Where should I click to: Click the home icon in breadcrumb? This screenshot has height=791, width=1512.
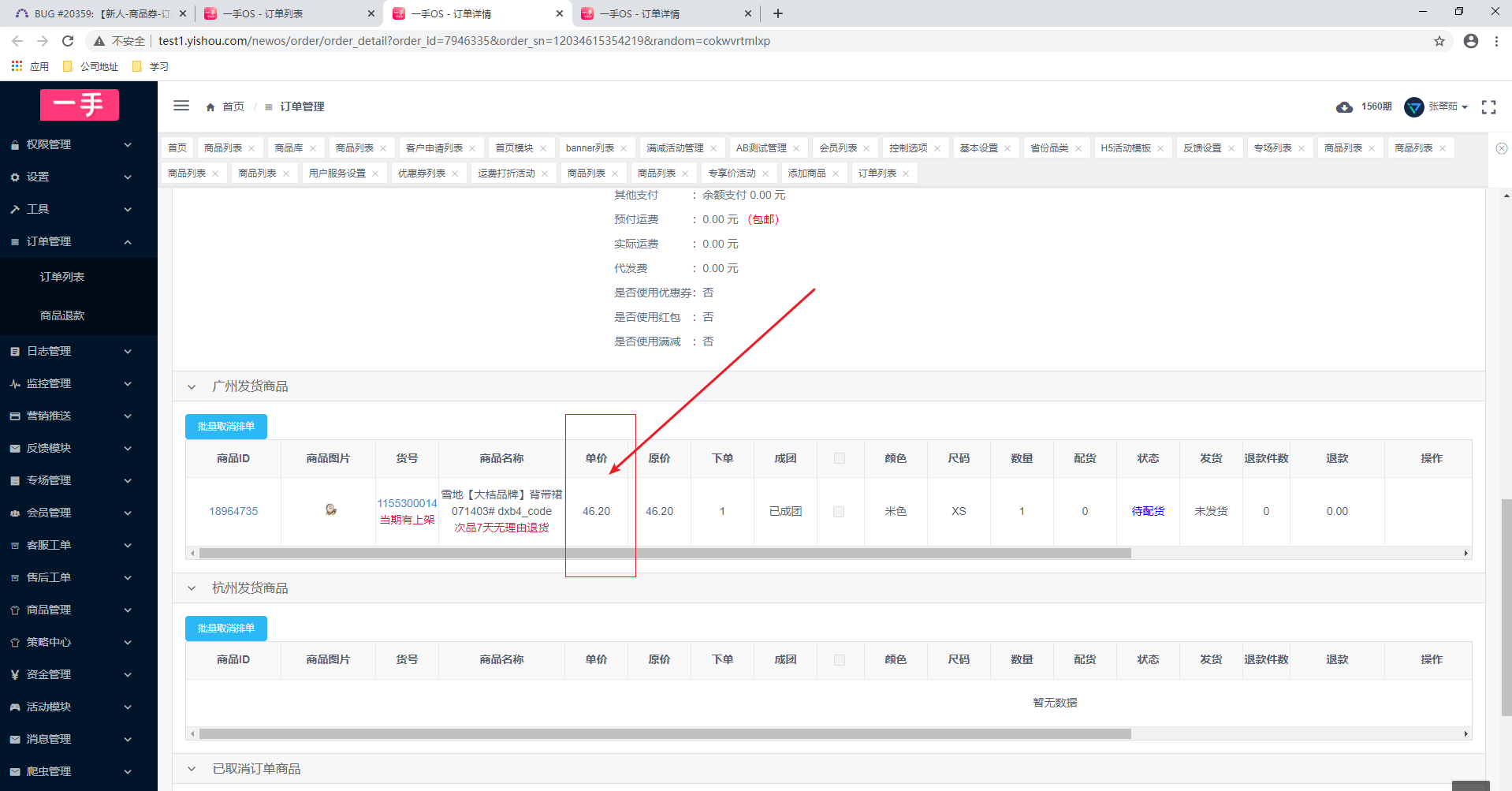(210, 107)
